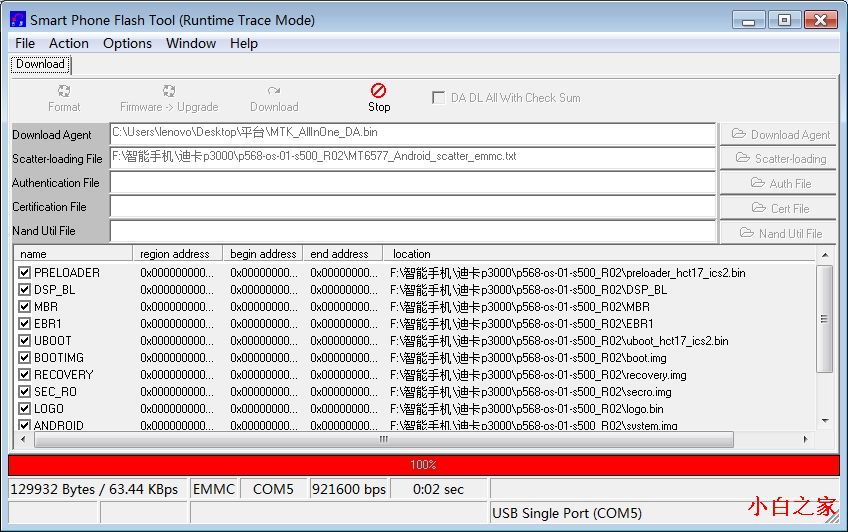Click the 921600 bps status entry

click(x=349, y=489)
